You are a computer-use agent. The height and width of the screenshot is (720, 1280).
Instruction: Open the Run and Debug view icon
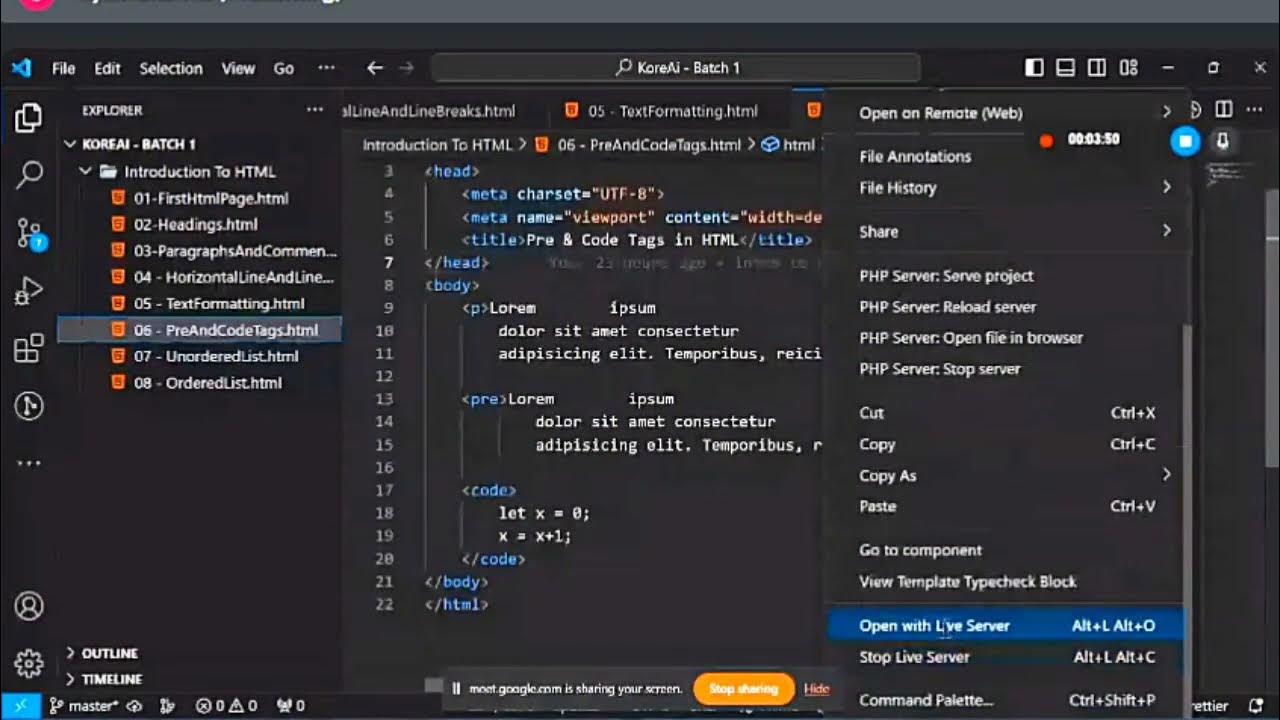coord(29,291)
